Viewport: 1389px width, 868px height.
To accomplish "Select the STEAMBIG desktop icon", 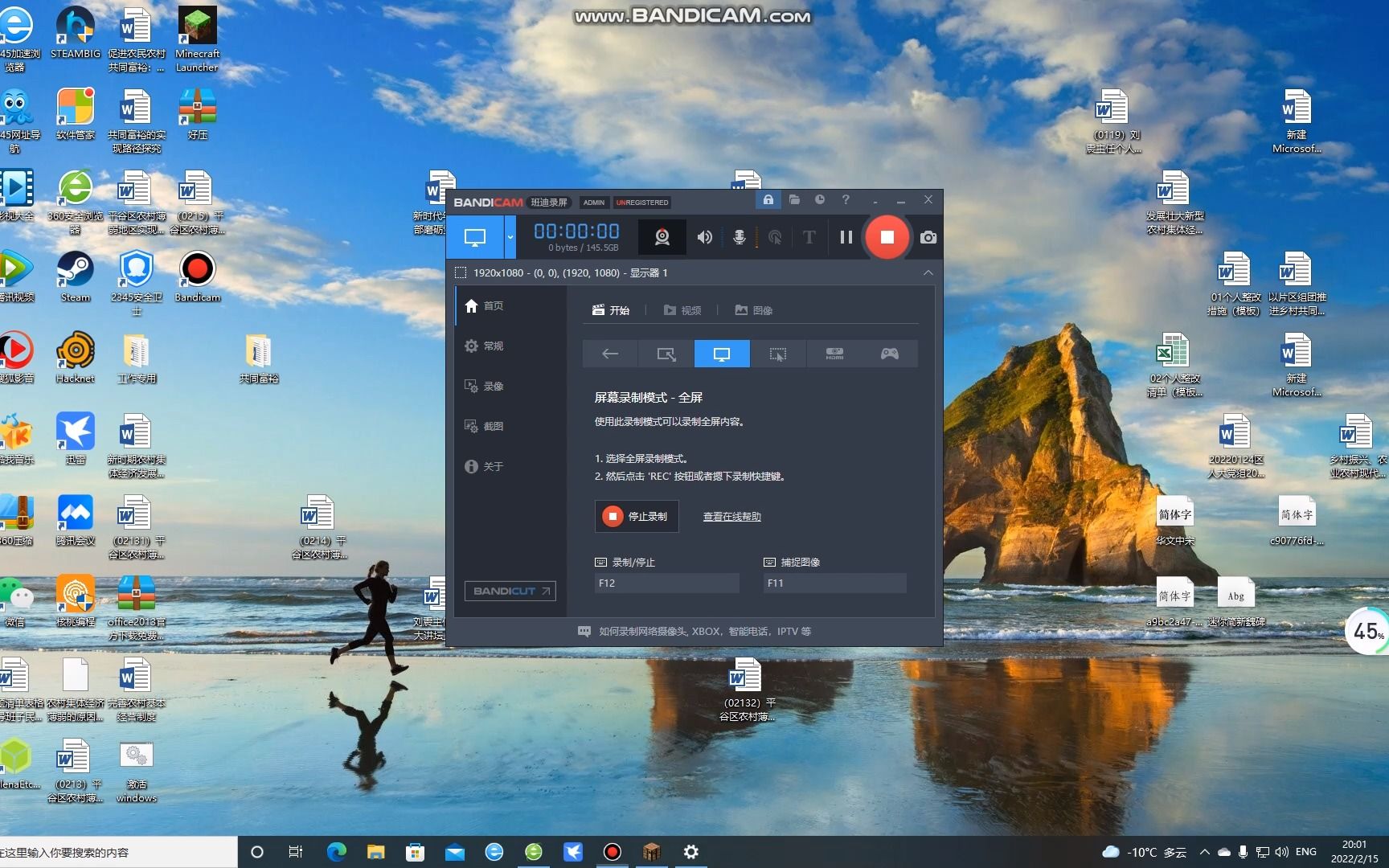I will pyautogui.click(x=76, y=33).
